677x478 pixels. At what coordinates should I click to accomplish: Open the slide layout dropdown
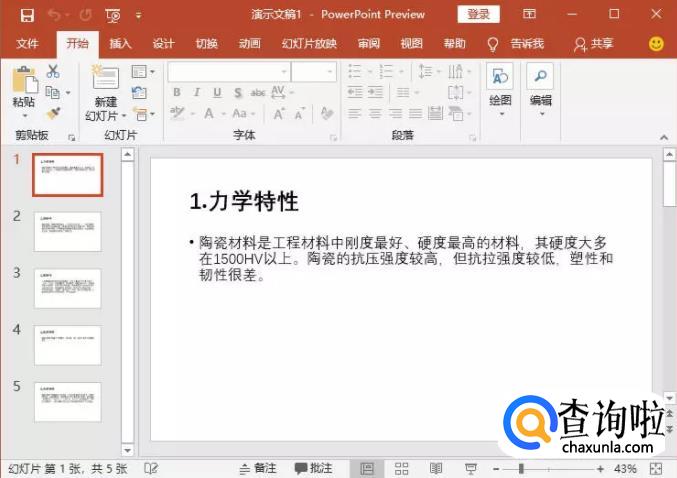[143, 71]
